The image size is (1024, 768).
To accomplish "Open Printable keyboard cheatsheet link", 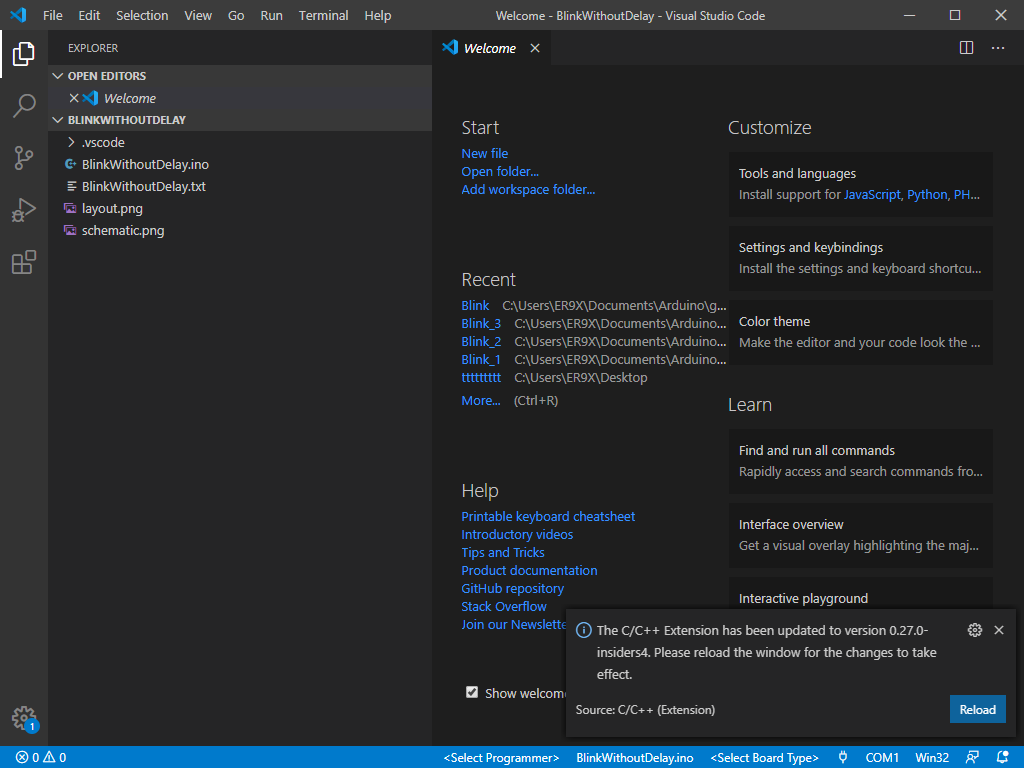I will (548, 517).
